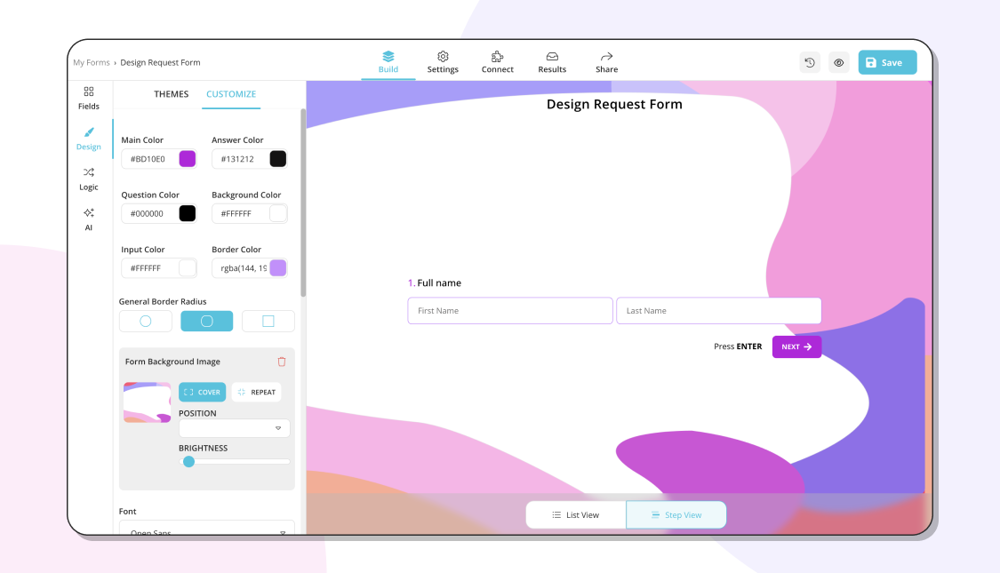Open Question Color black swatch
The height and width of the screenshot is (573, 1000).
coord(187,213)
